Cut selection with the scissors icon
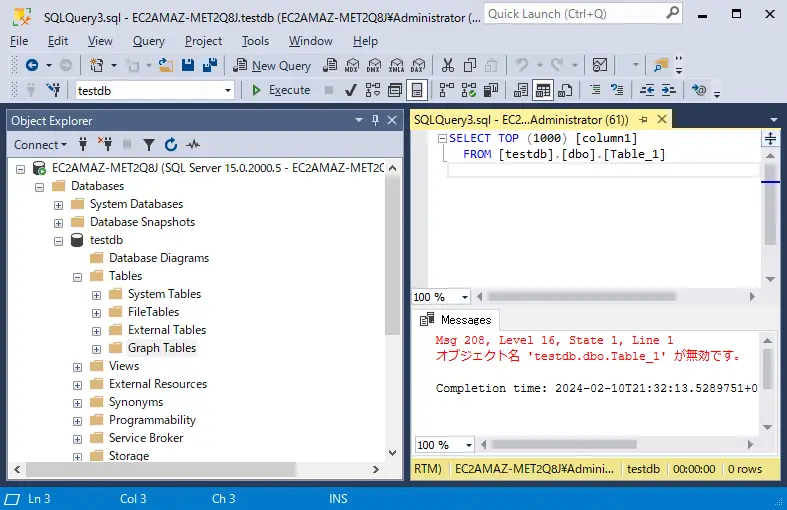787x510 pixels. point(448,65)
